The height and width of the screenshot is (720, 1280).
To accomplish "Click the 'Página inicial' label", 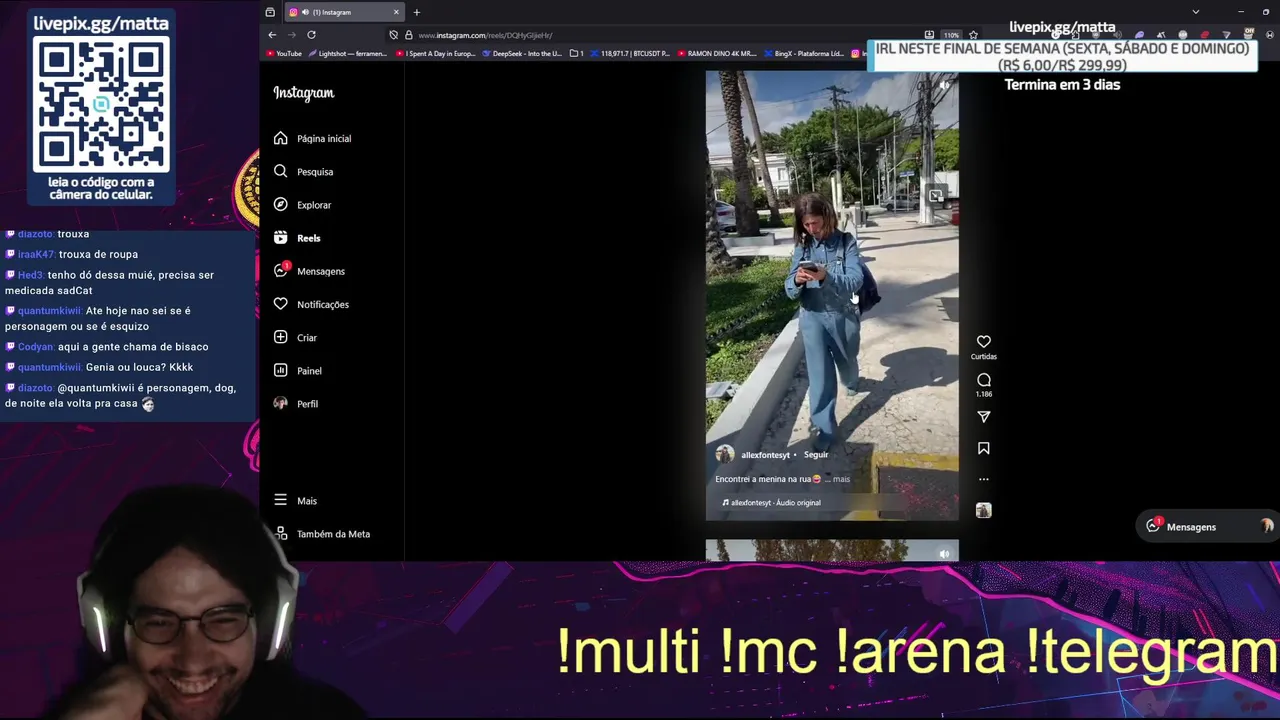I will coord(324,138).
